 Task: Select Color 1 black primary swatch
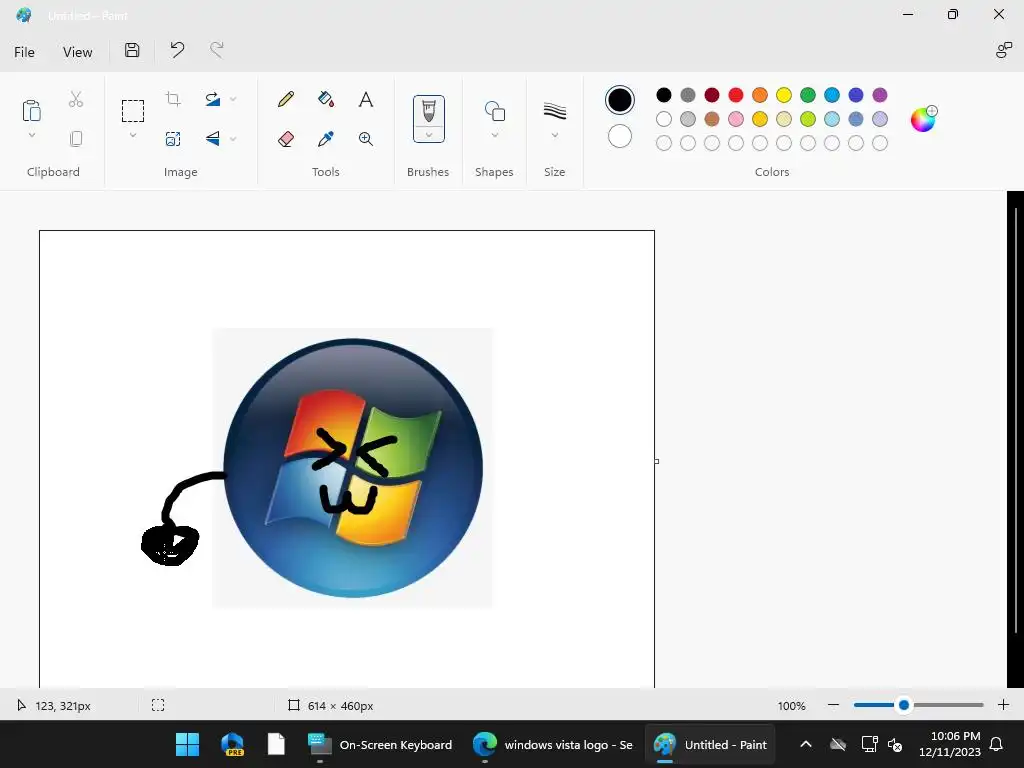[x=619, y=100]
